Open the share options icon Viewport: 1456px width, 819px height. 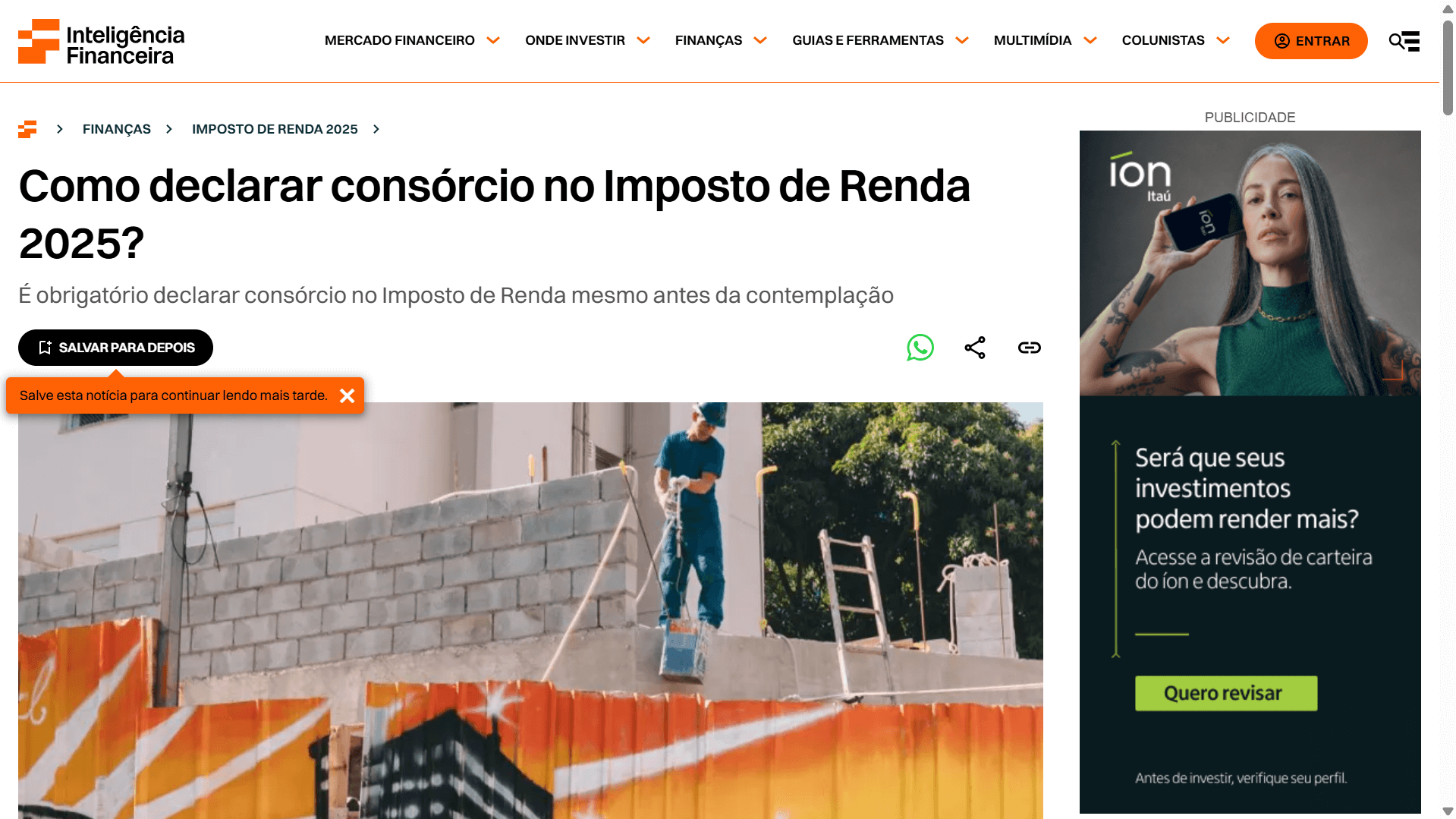[x=975, y=348]
